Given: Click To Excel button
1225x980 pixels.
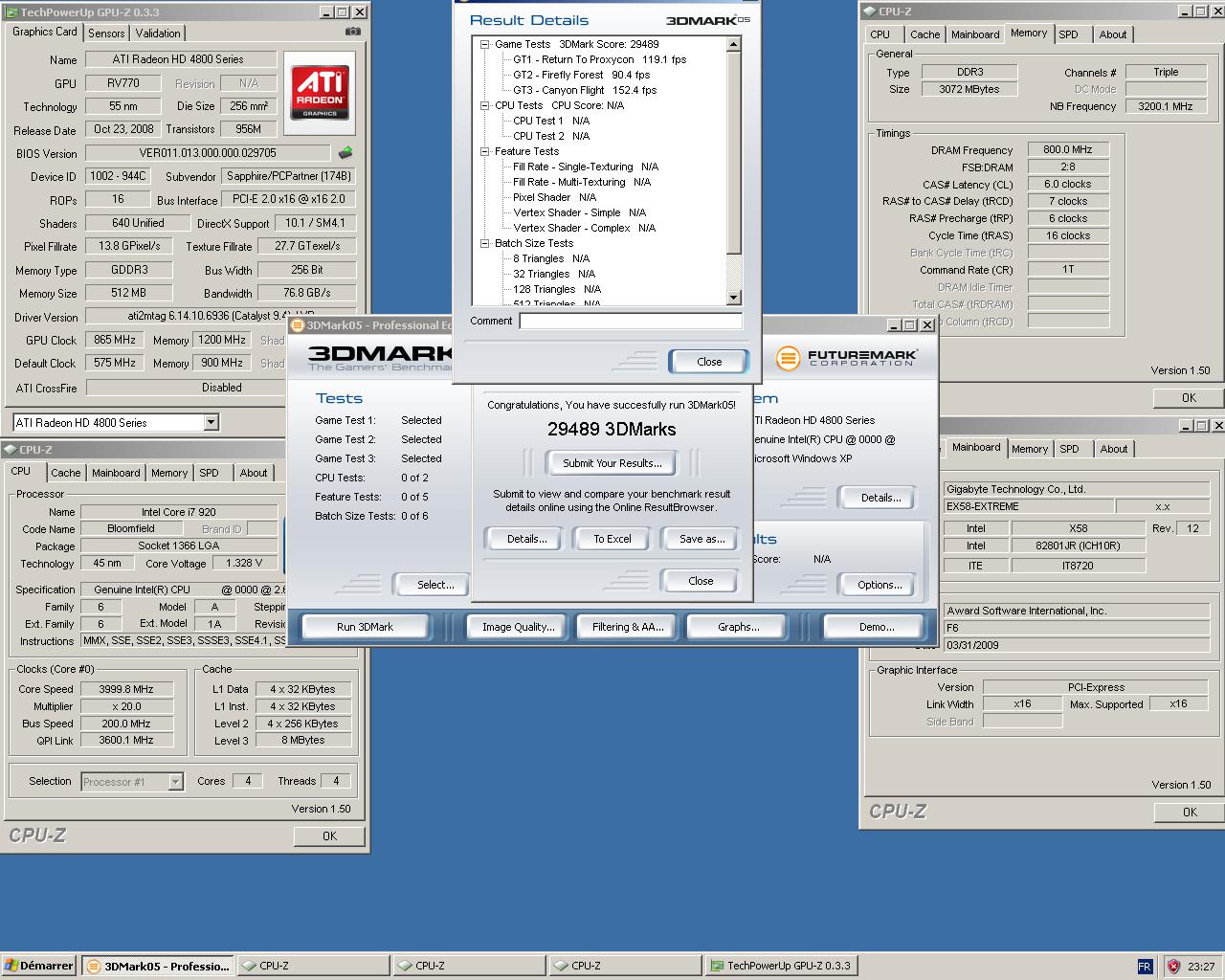Looking at the screenshot, I should tap(612, 539).
